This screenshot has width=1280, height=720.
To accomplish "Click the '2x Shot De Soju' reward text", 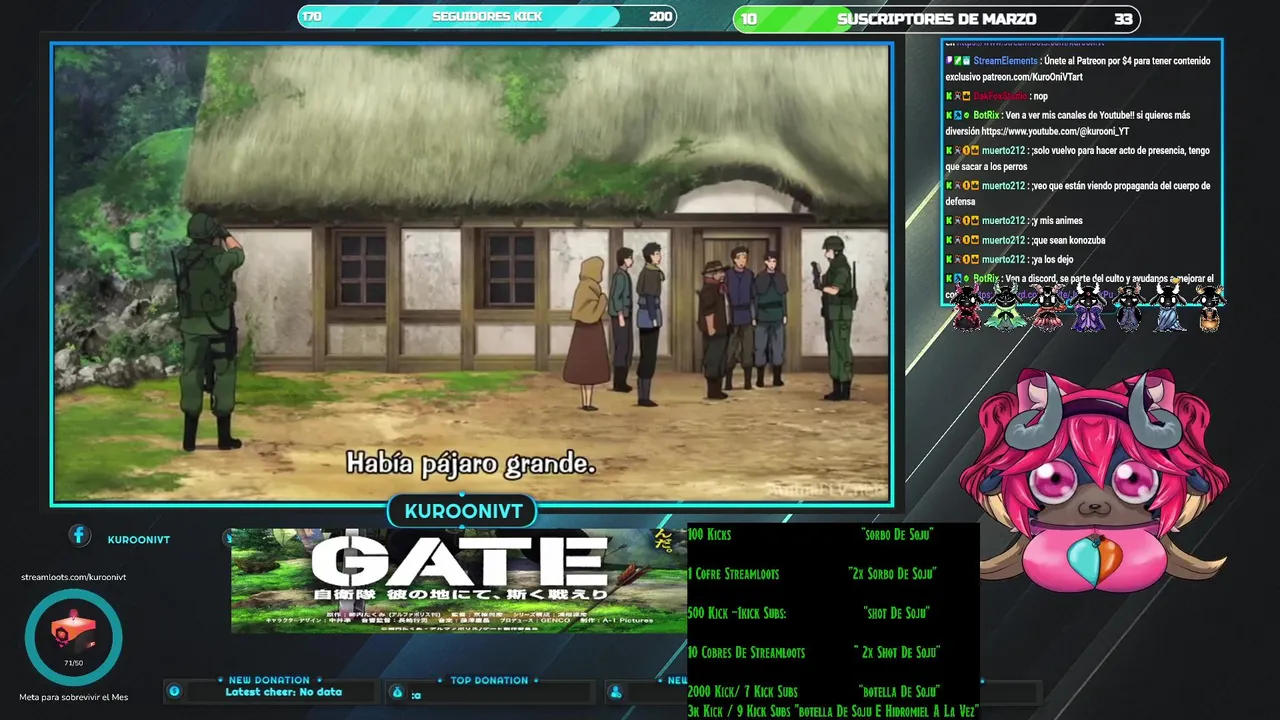I will (x=897, y=652).
